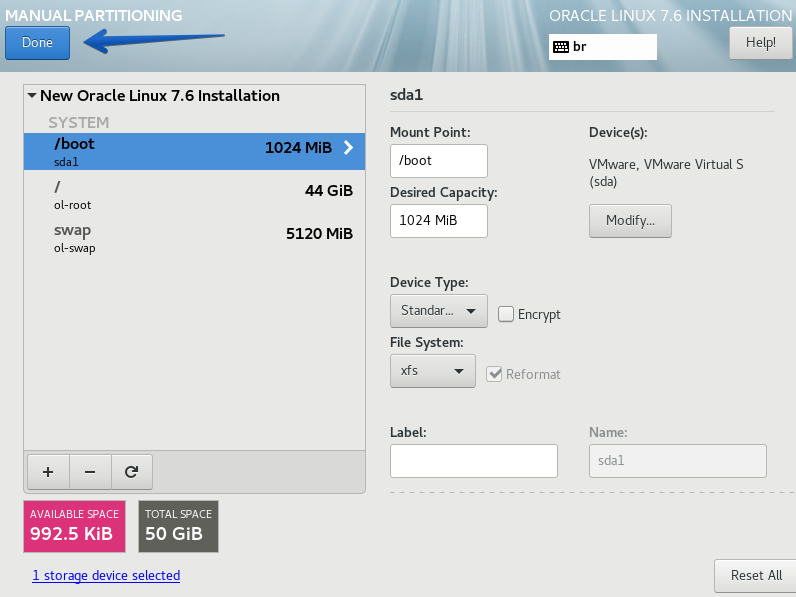Open the Device Type dropdown

point(438,311)
